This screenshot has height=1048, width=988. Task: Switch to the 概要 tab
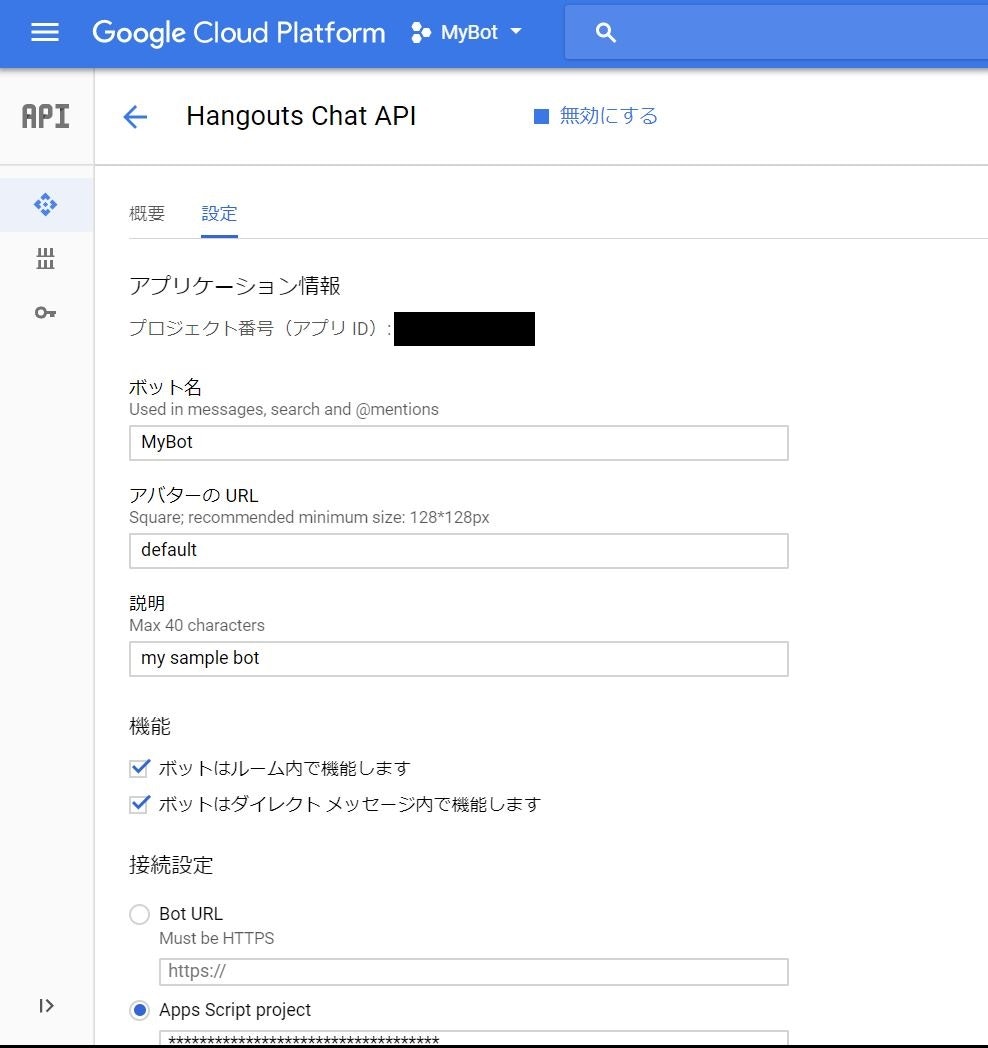pyautogui.click(x=147, y=213)
